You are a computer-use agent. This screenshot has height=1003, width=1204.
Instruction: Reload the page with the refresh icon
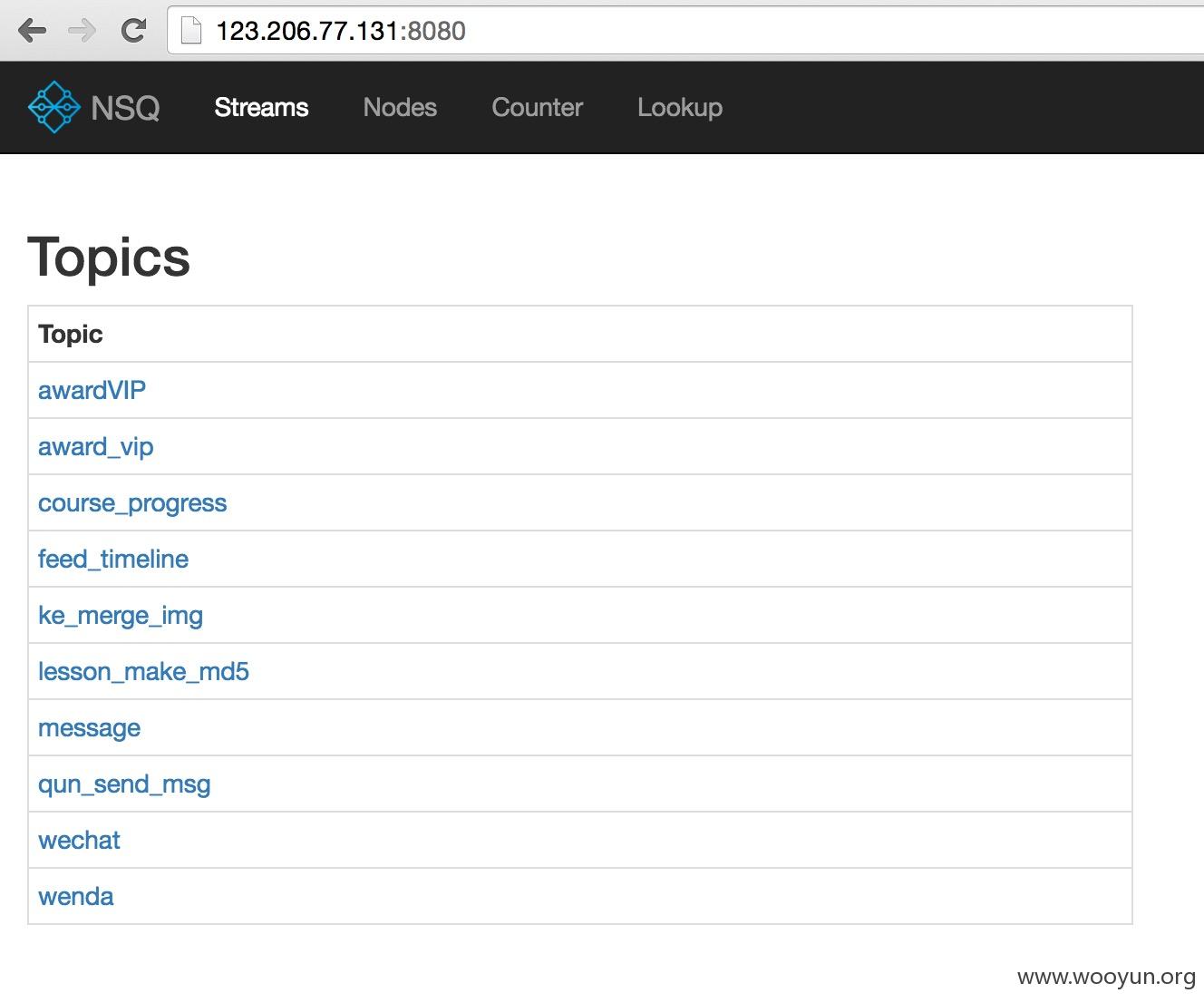pos(133,31)
